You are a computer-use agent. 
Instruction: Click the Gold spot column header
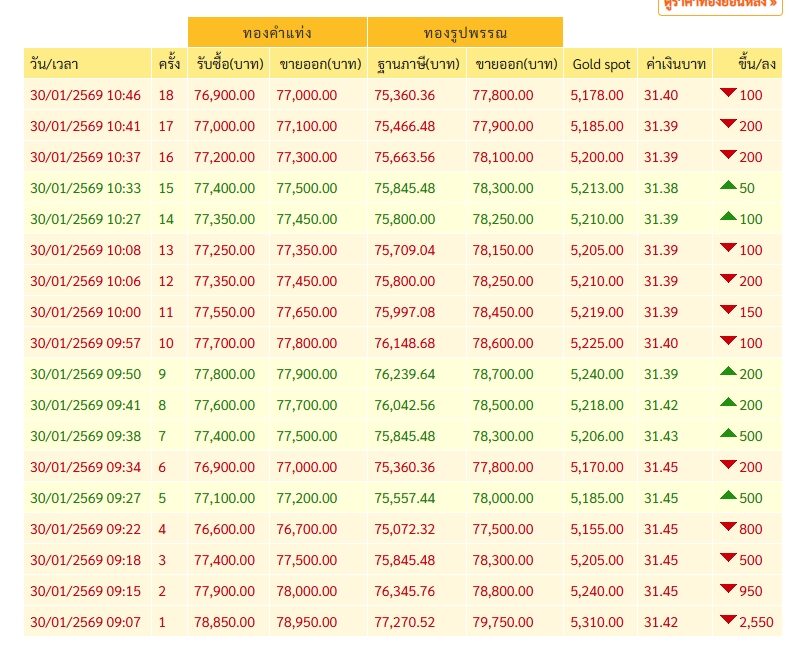(x=600, y=64)
